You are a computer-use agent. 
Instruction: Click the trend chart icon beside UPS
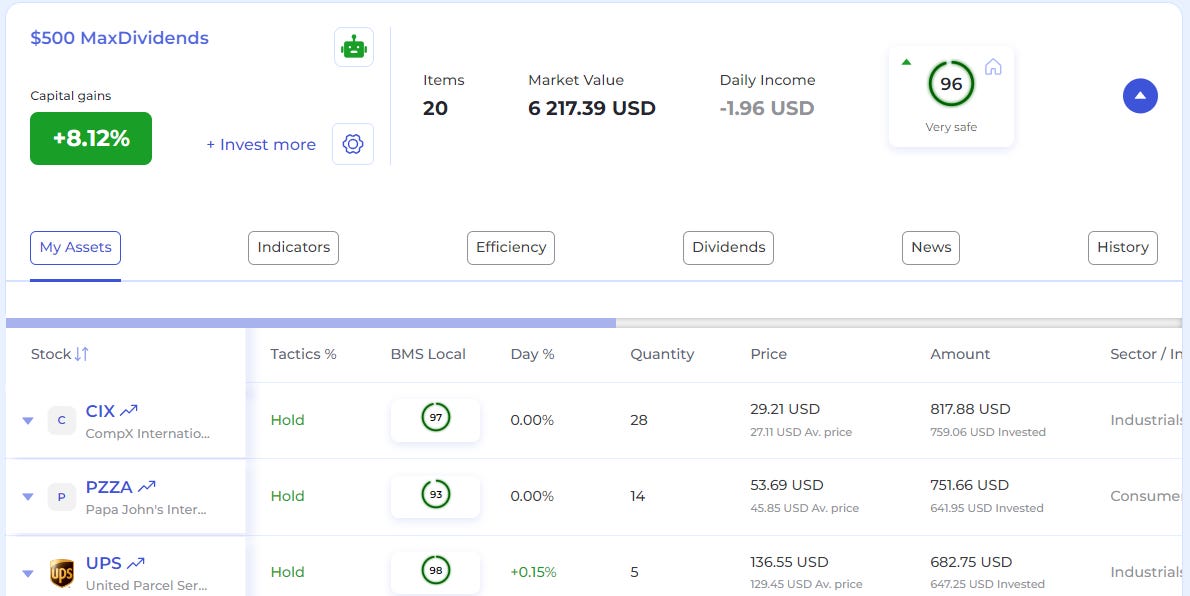tap(136, 563)
